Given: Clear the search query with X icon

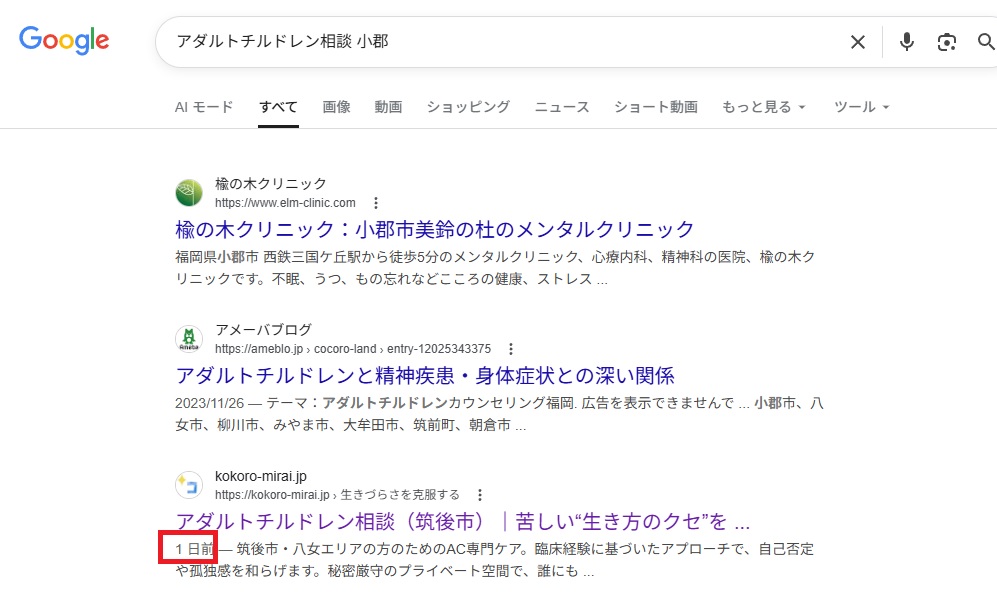Looking at the screenshot, I should coord(857,42).
